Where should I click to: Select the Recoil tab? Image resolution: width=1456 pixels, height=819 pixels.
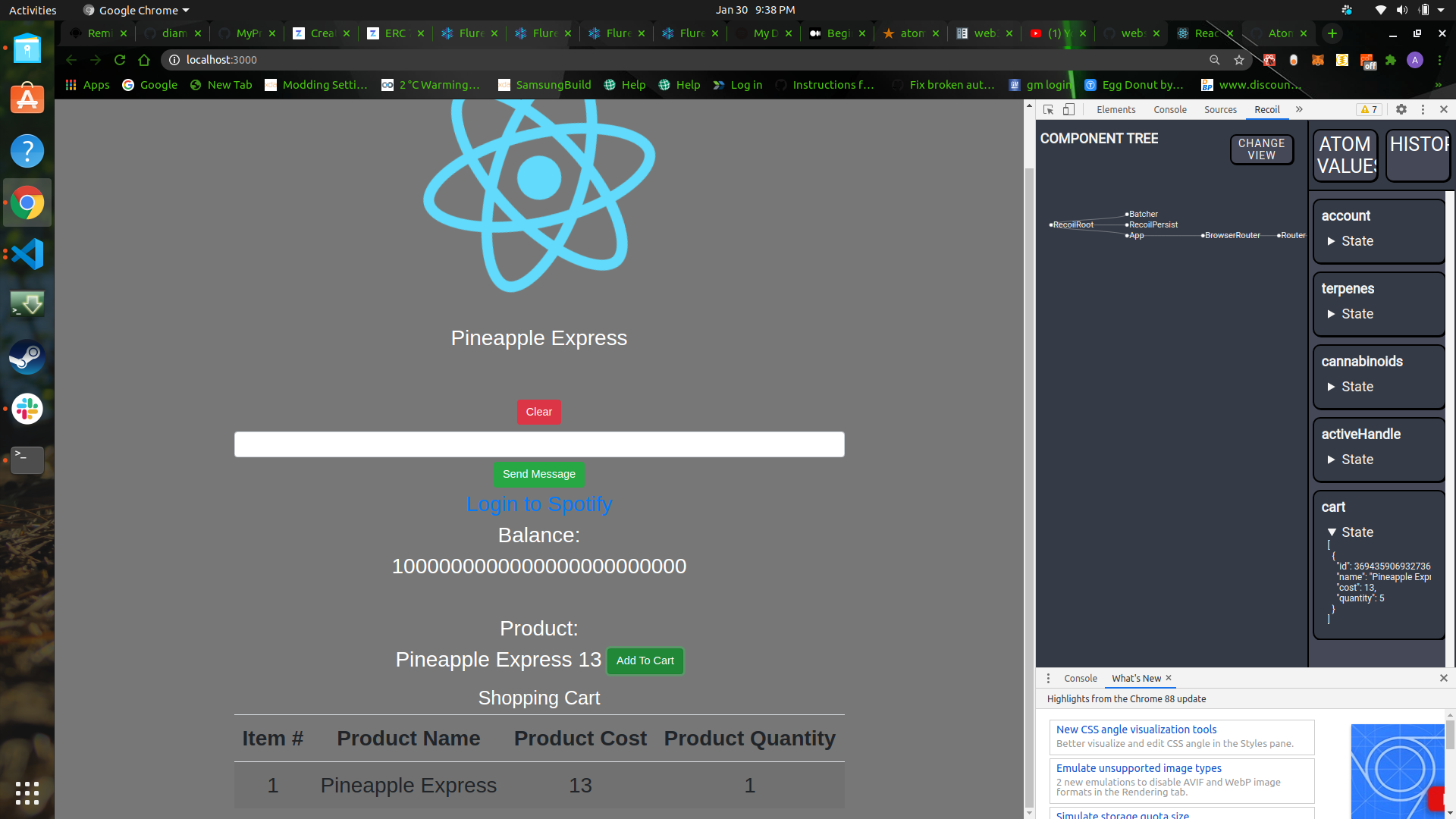click(1267, 109)
